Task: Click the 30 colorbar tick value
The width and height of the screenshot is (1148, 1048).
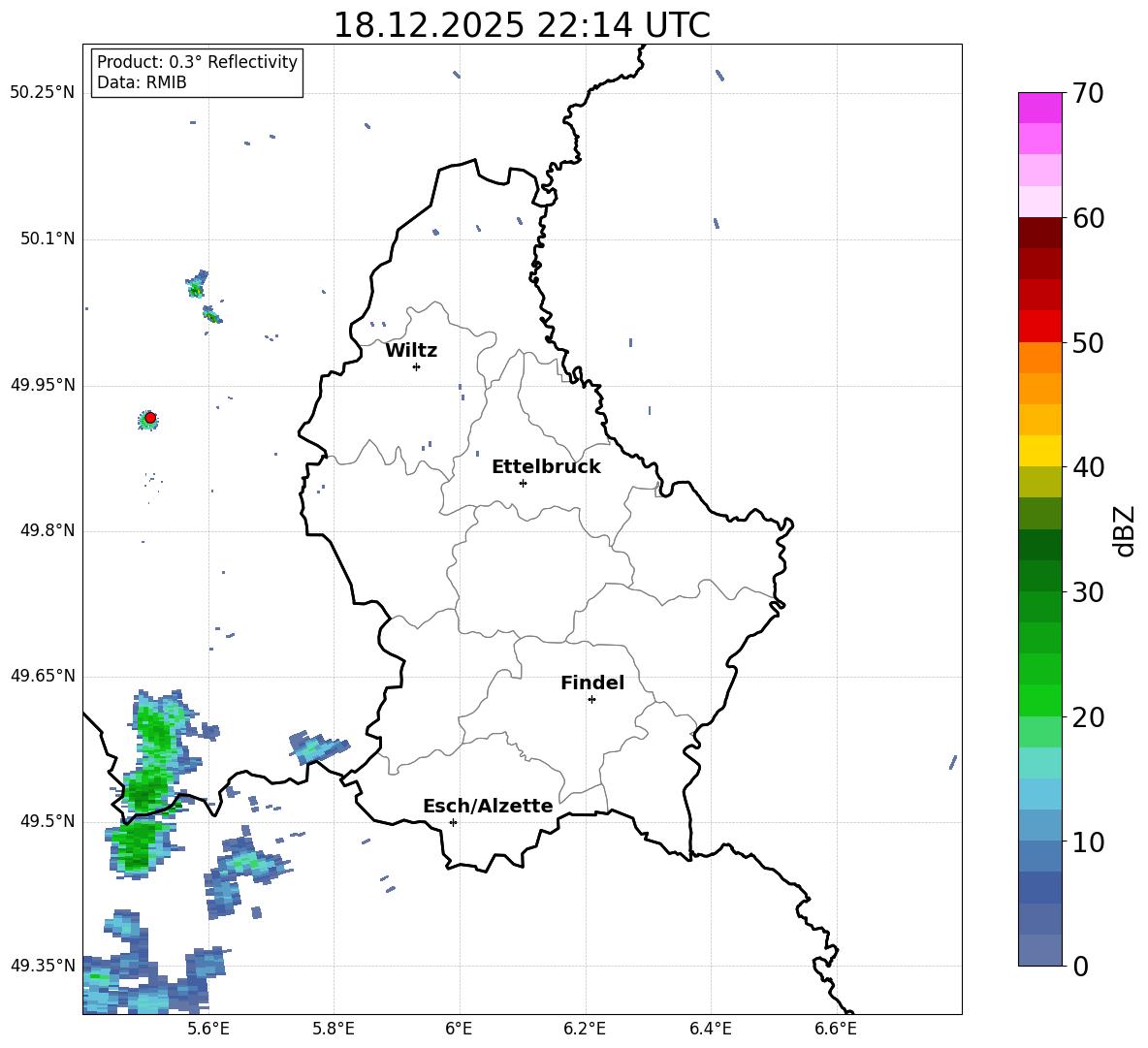Action: (1088, 592)
